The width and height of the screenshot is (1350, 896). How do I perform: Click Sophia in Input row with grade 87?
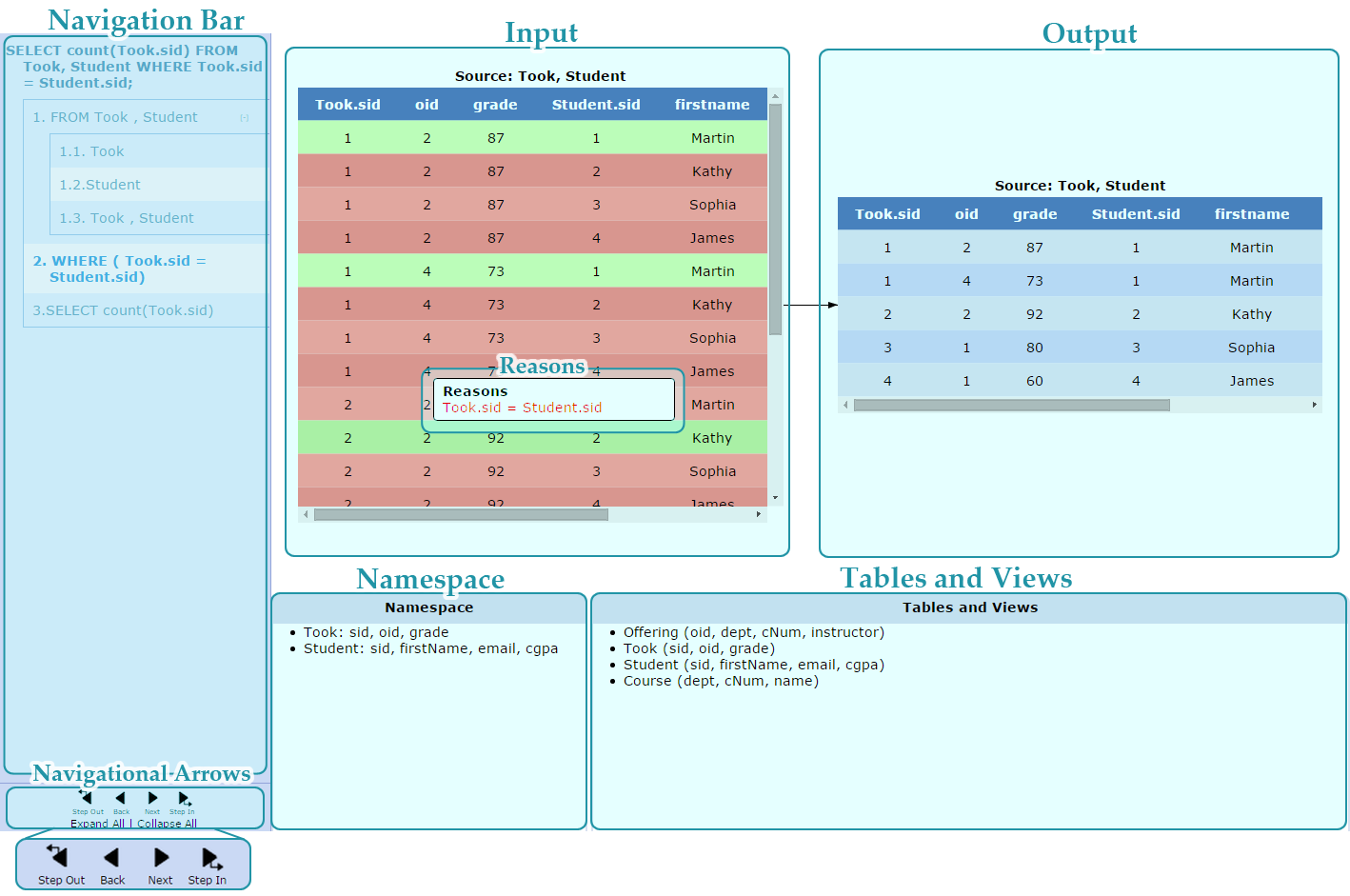pyautogui.click(x=712, y=205)
